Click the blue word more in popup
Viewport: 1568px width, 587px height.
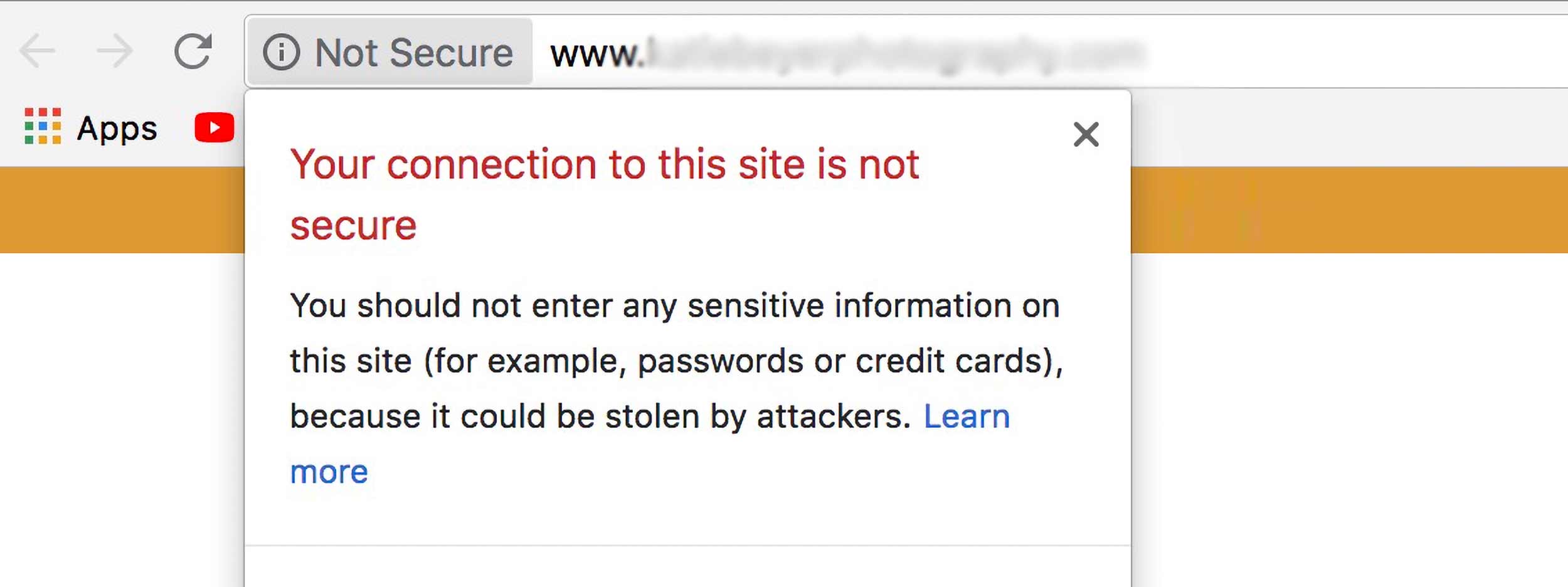[x=329, y=472]
